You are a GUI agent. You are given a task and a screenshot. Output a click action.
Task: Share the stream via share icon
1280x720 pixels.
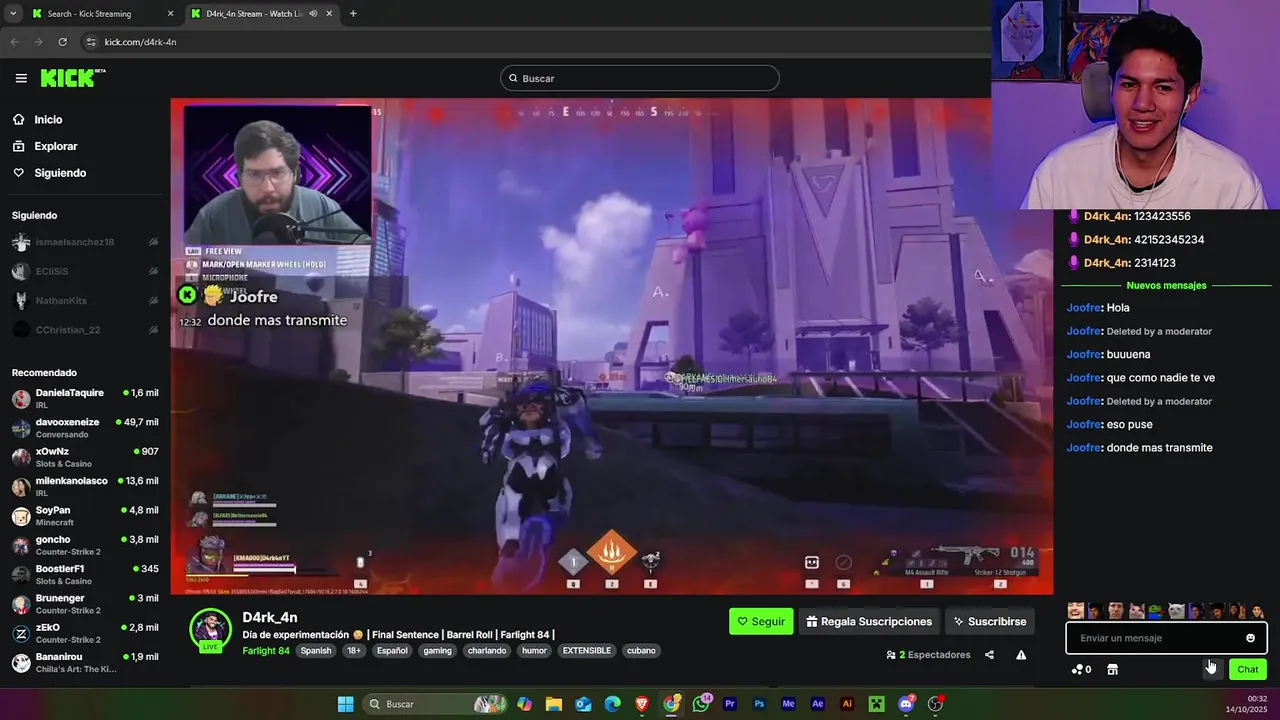coord(989,655)
